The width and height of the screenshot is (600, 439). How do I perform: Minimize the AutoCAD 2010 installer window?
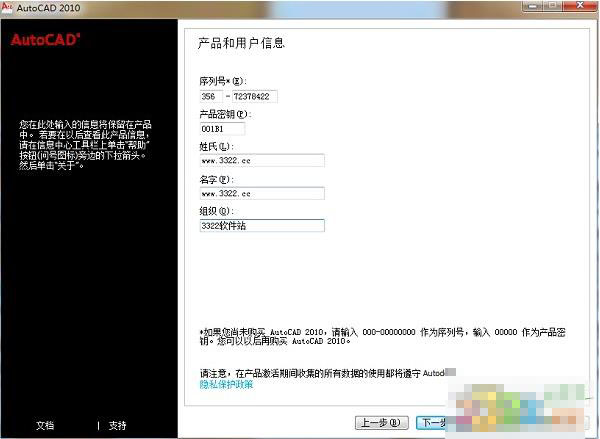click(x=532, y=5)
